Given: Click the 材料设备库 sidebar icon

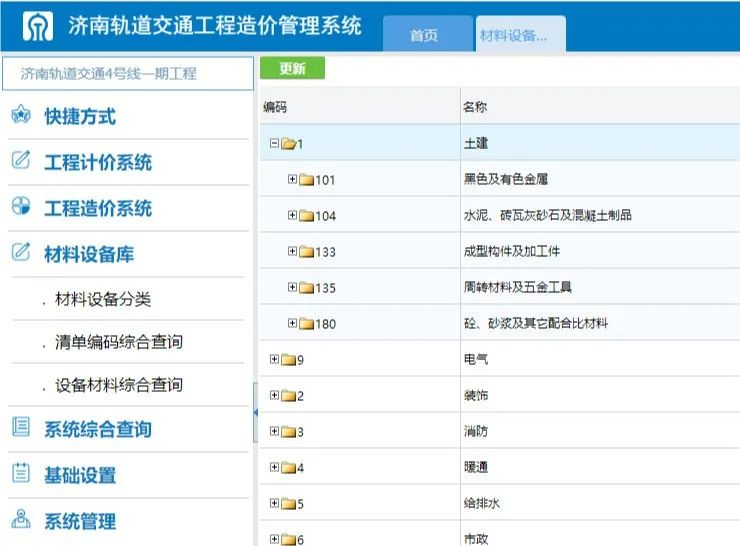Looking at the screenshot, I should [x=21, y=252].
